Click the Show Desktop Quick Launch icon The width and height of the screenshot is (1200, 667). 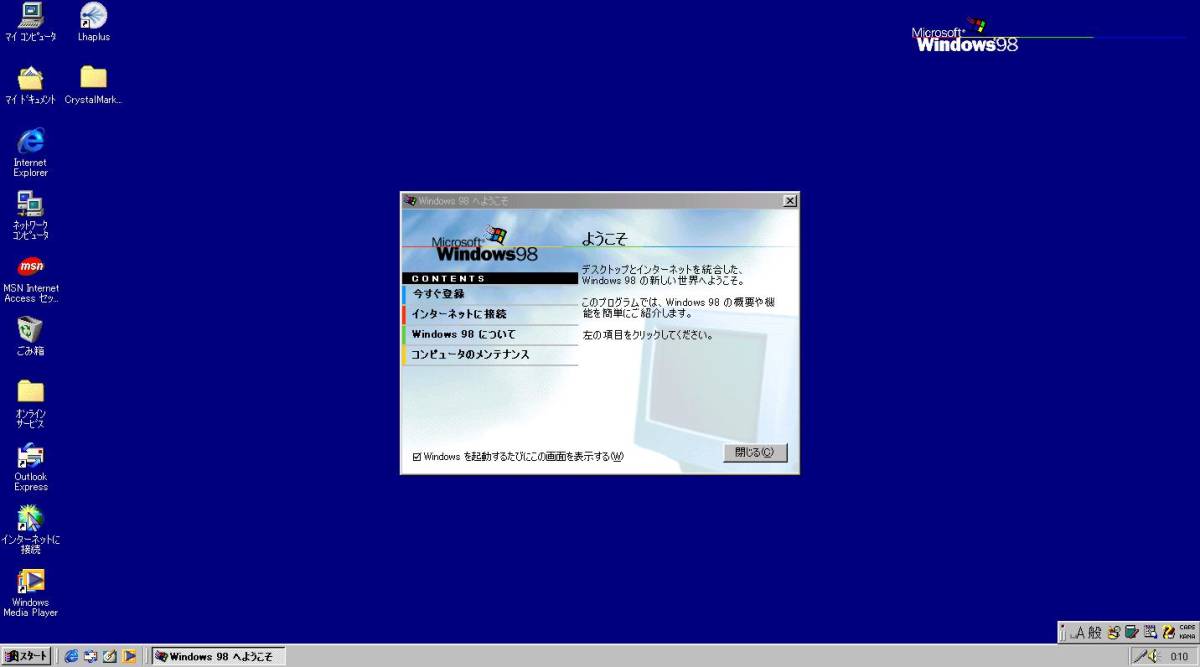pos(110,657)
